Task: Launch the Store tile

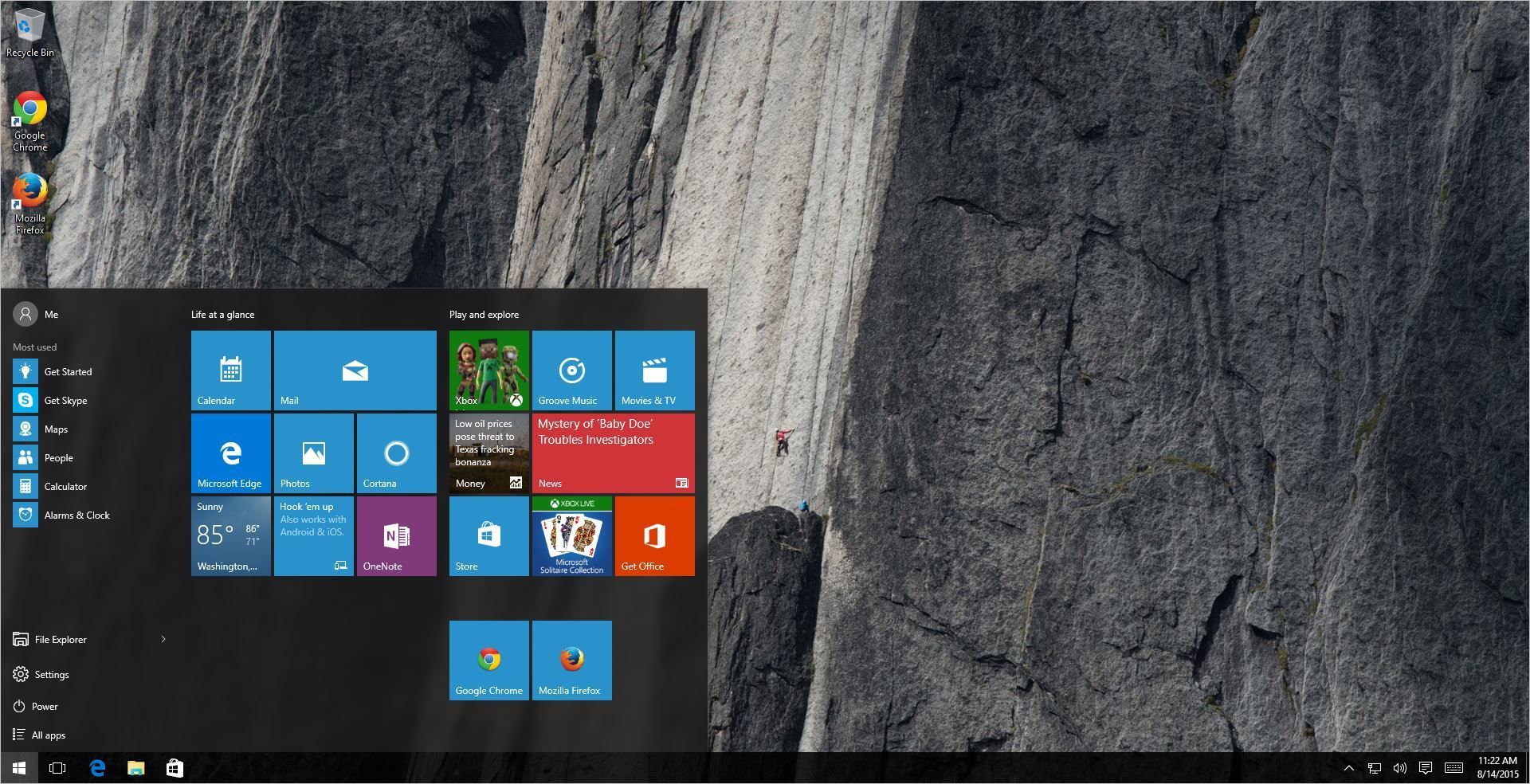Action: click(x=488, y=535)
